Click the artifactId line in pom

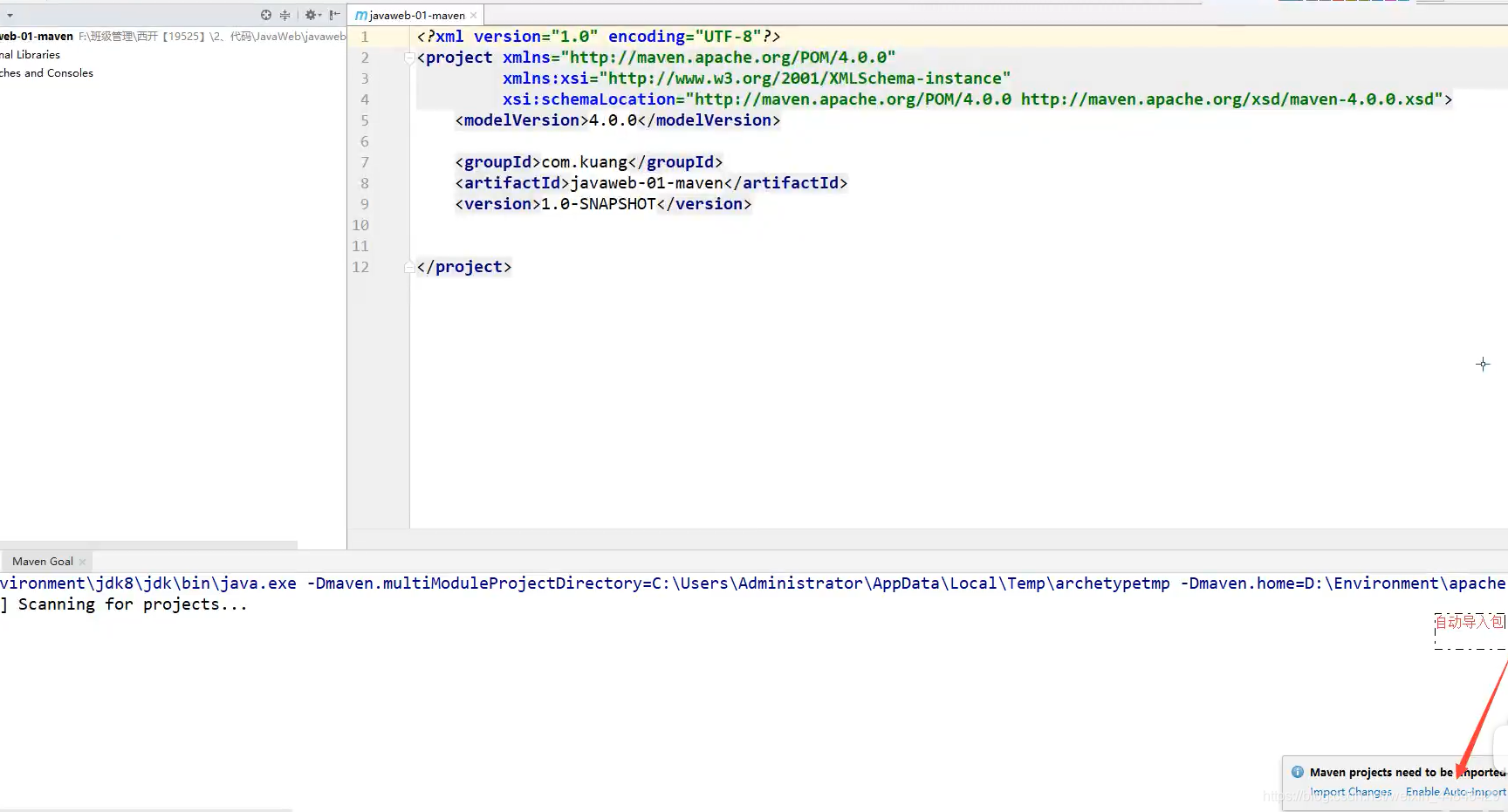pos(651,183)
